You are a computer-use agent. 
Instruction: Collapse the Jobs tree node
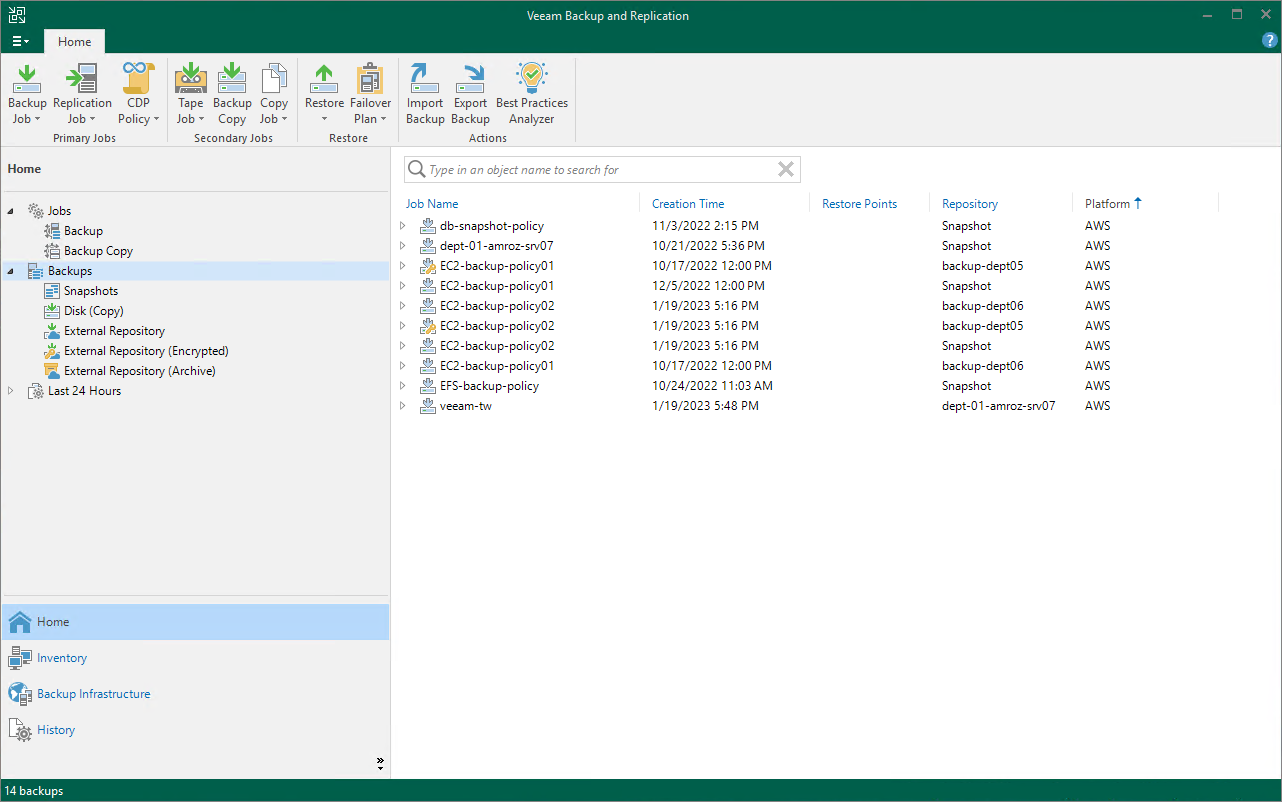[11, 211]
